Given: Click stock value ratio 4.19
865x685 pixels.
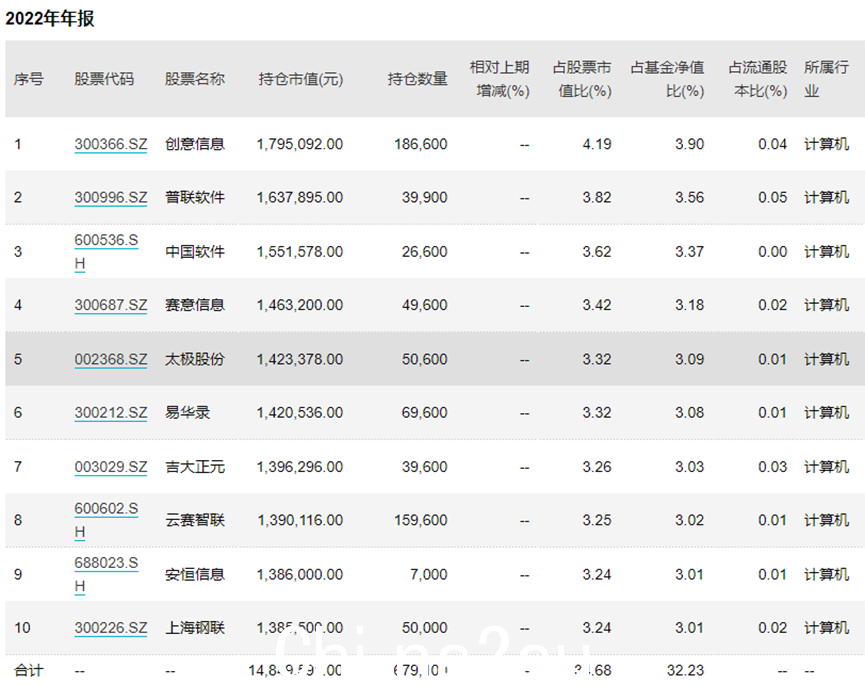Looking at the screenshot, I should 597,145.
